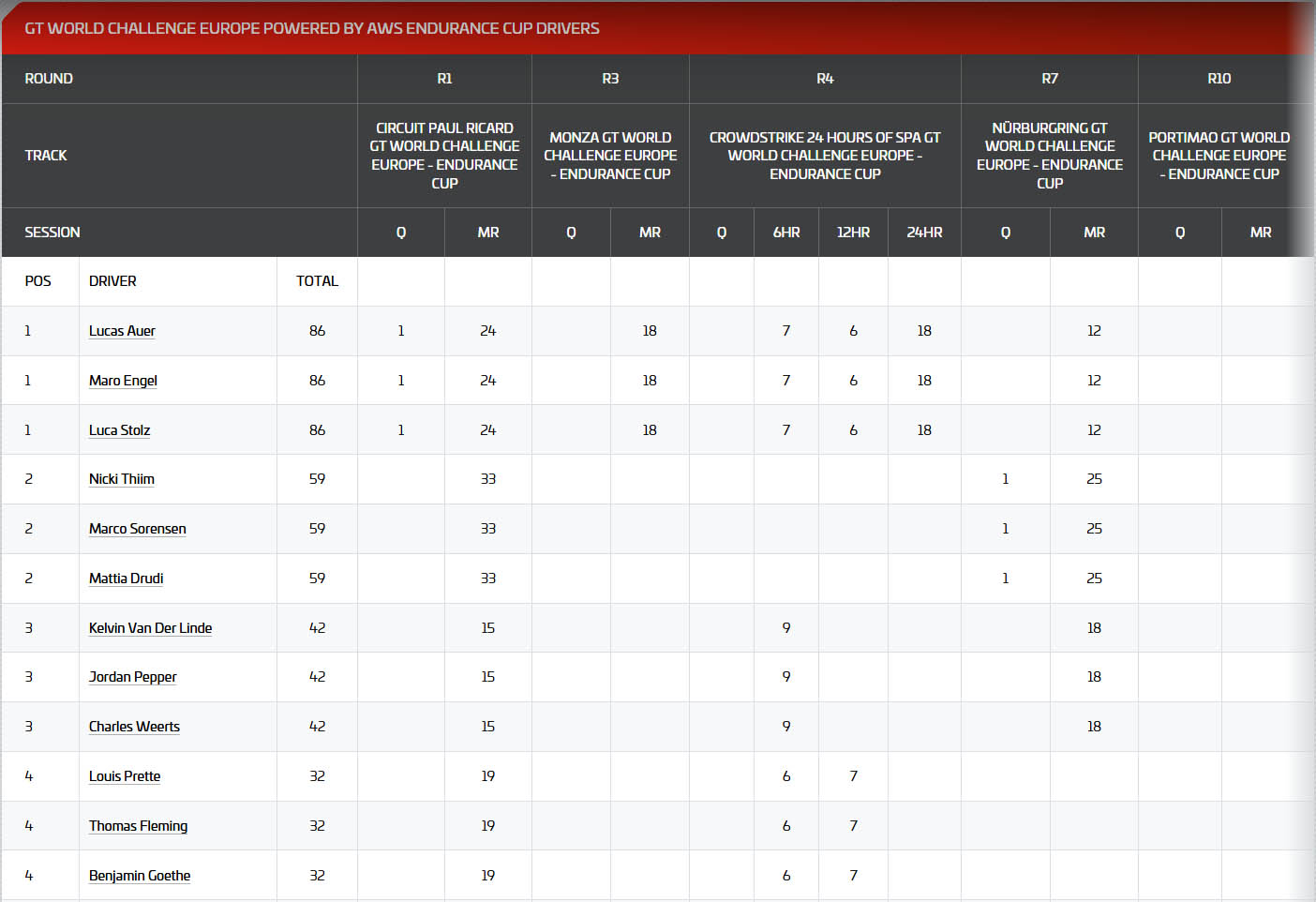Click Benjamin Goethe's total of 32
The height and width of the screenshot is (902, 1316).
pyautogui.click(x=317, y=876)
